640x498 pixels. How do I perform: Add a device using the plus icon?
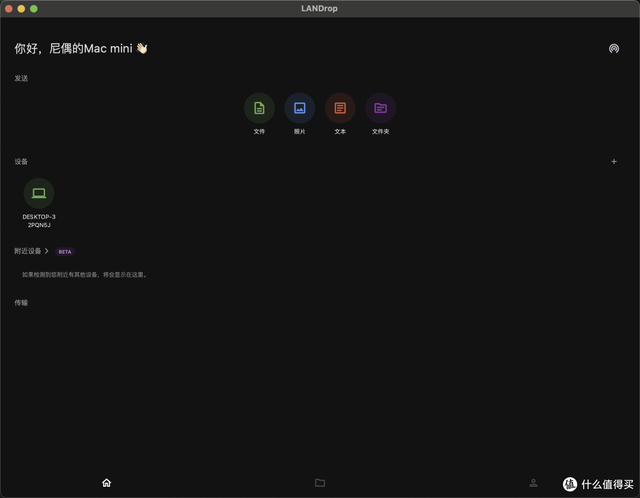(614, 161)
